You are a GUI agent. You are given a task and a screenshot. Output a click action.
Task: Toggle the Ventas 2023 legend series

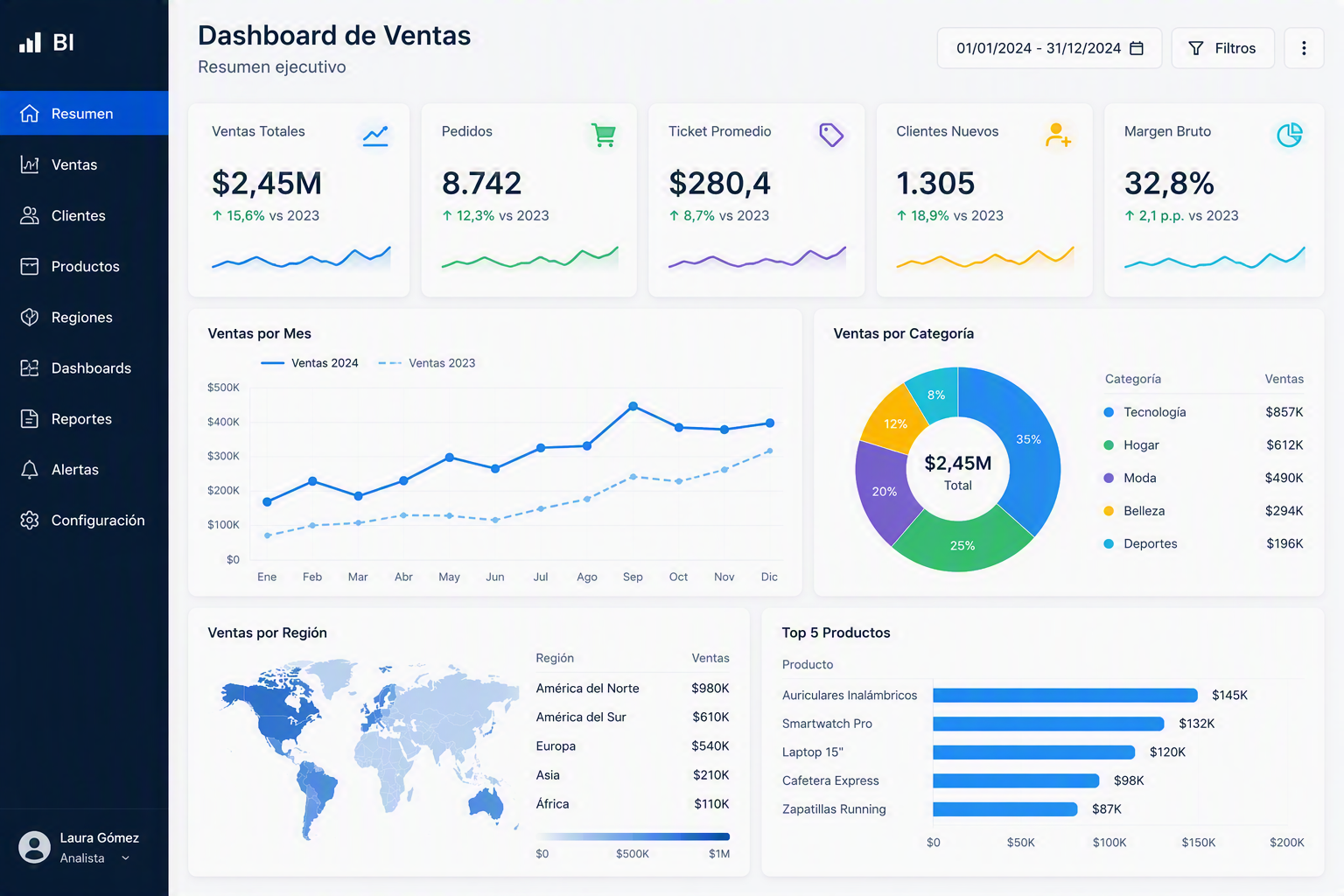427,363
